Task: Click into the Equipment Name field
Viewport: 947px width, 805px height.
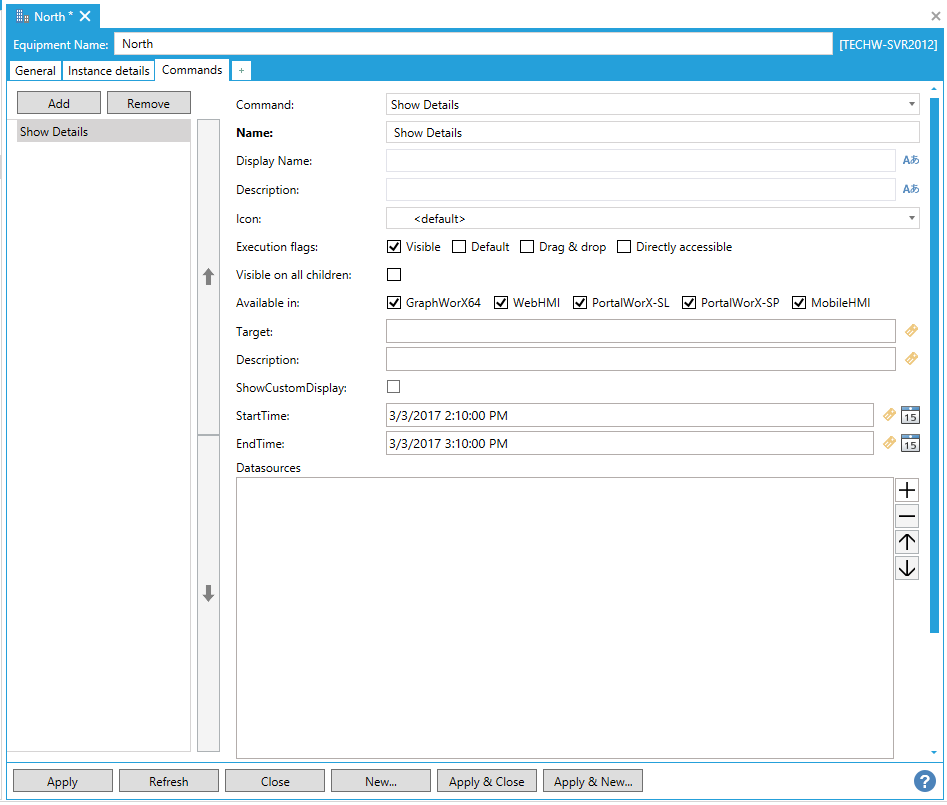Action: 472,44
